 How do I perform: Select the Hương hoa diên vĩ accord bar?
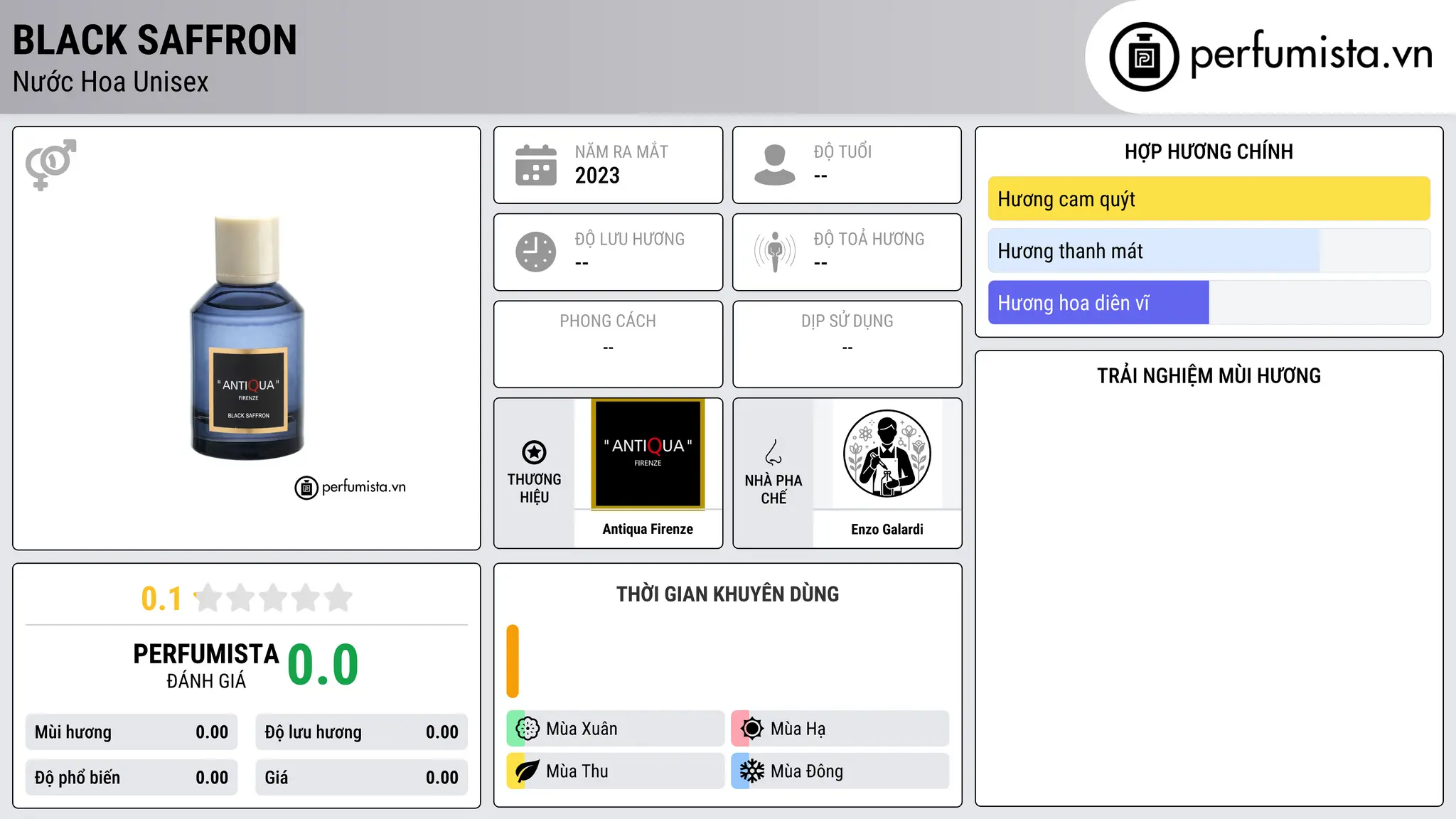pyautogui.click(x=1209, y=303)
